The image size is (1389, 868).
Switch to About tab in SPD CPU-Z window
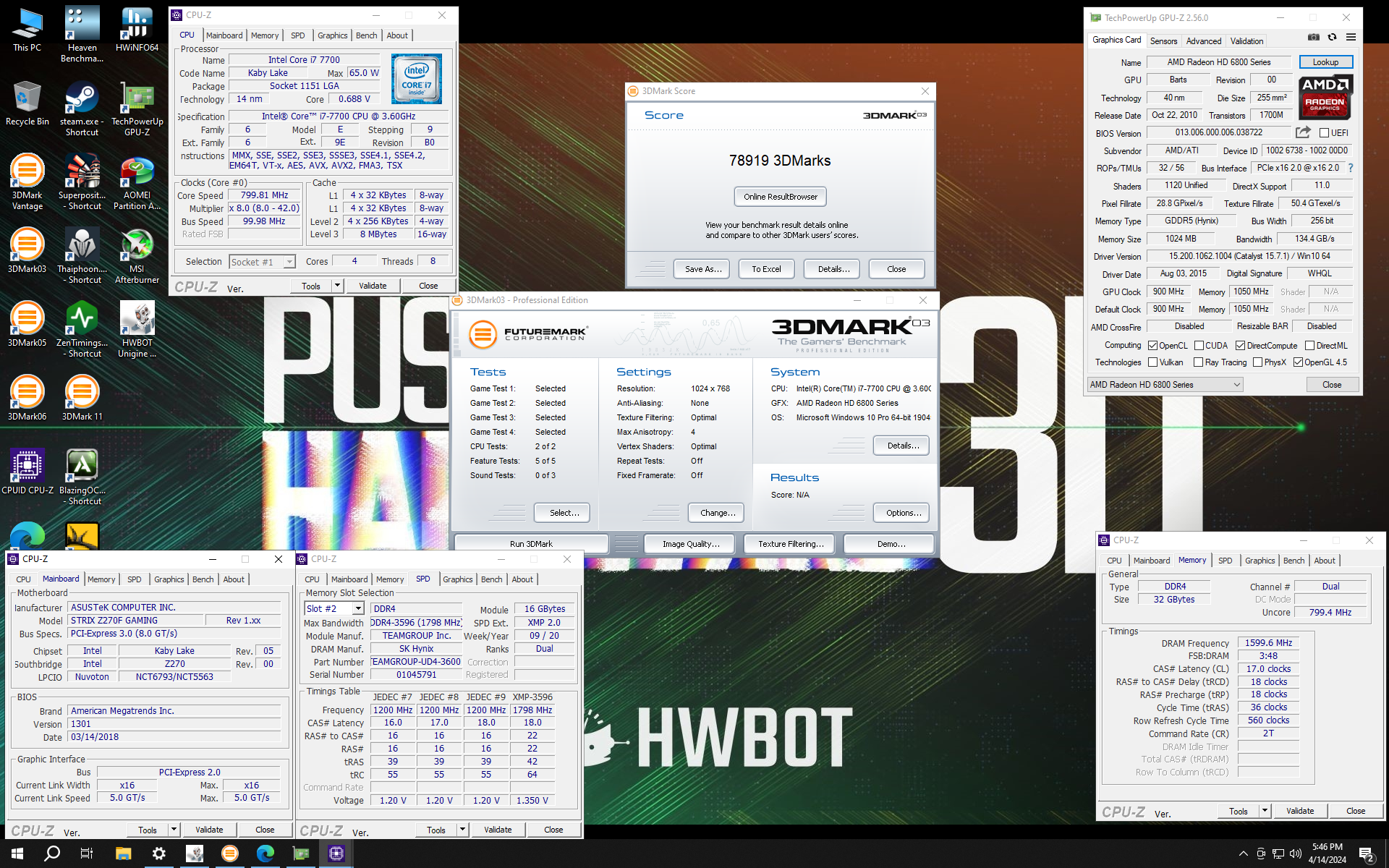click(x=522, y=579)
